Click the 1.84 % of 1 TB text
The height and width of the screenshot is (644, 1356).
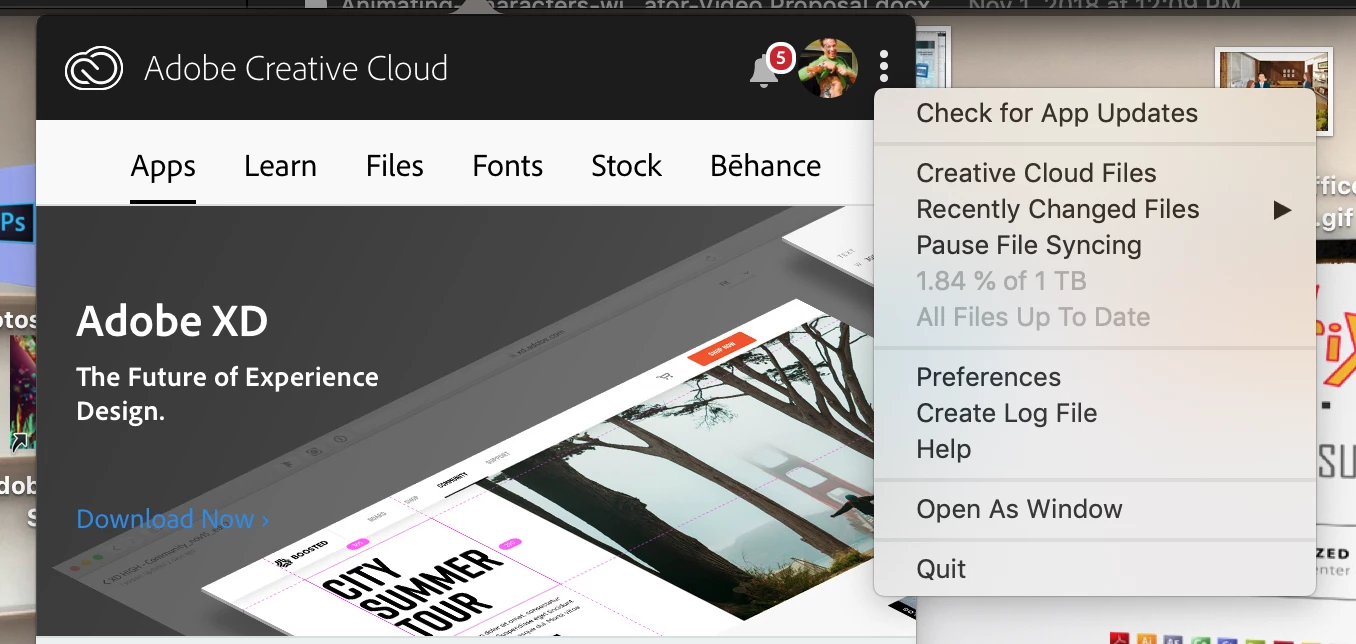click(1001, 281)
